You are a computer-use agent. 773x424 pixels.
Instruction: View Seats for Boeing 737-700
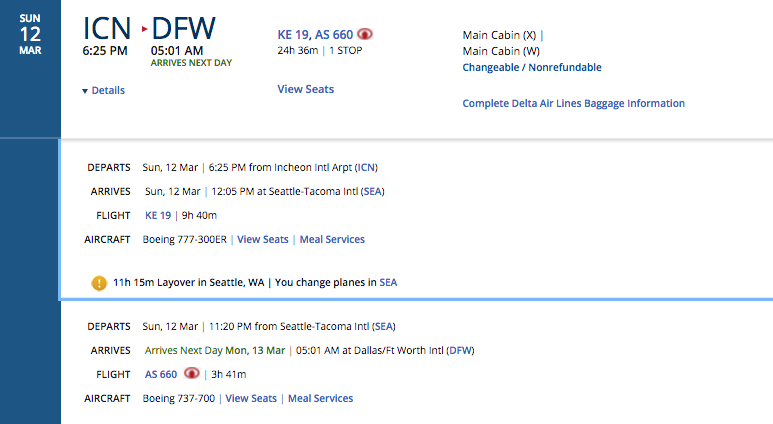pyautogui.click(x=251, y=398)
